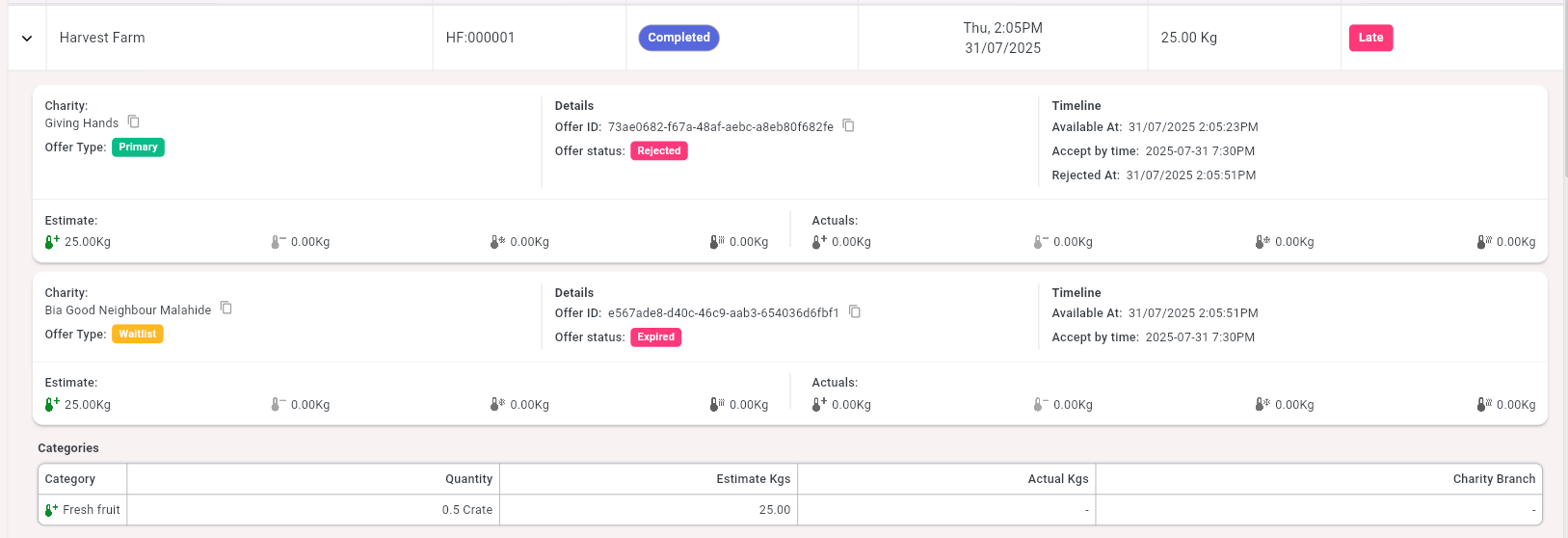Click the Primary offer type tag

138,148
